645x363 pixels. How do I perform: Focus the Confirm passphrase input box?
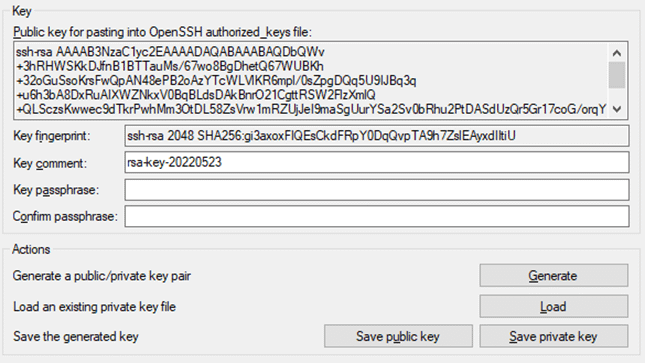(x=377, y=216)
